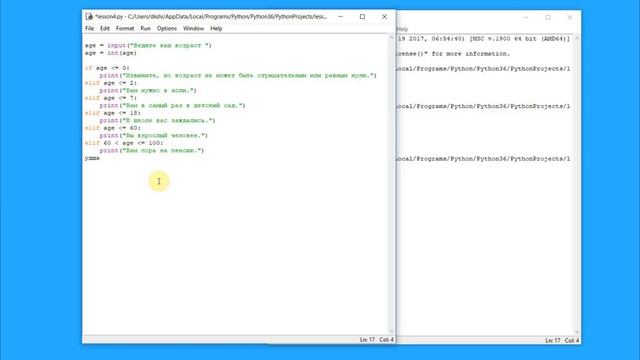Maximize the Python shell window behind
The image size is (640, 360).
click(548, 18)
